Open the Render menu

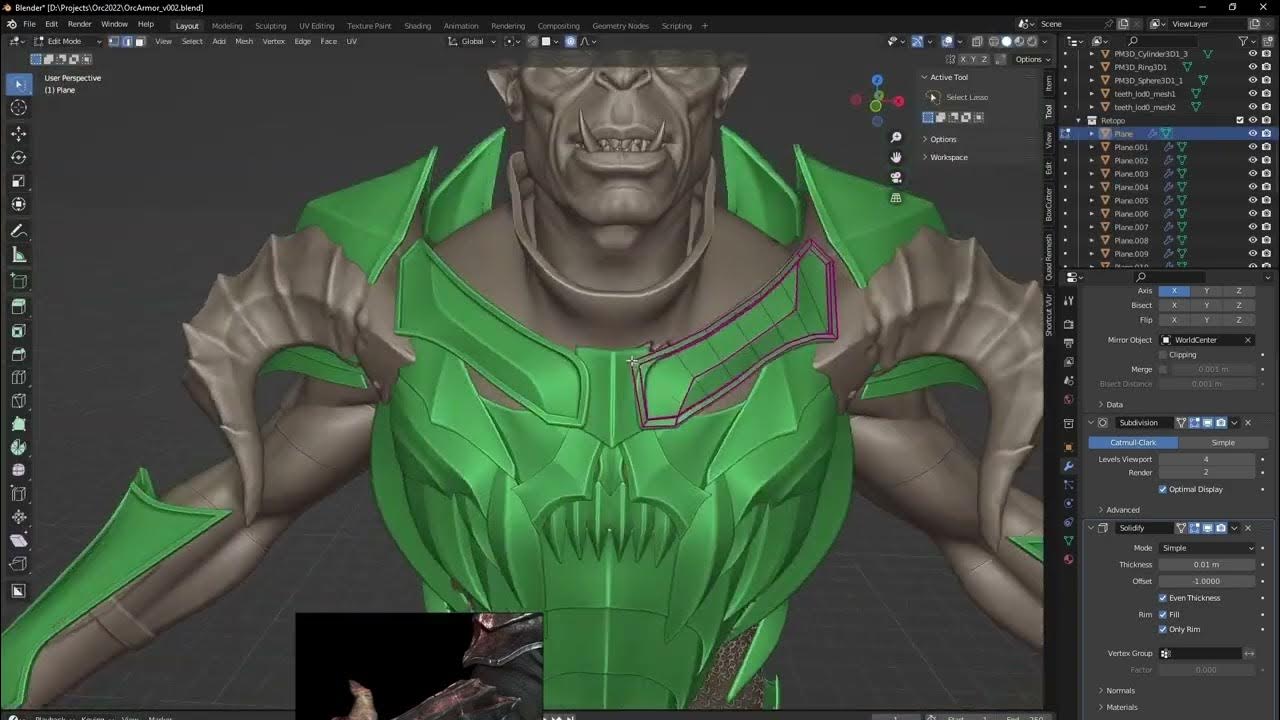pyautogui.click(x=79, y=24)
